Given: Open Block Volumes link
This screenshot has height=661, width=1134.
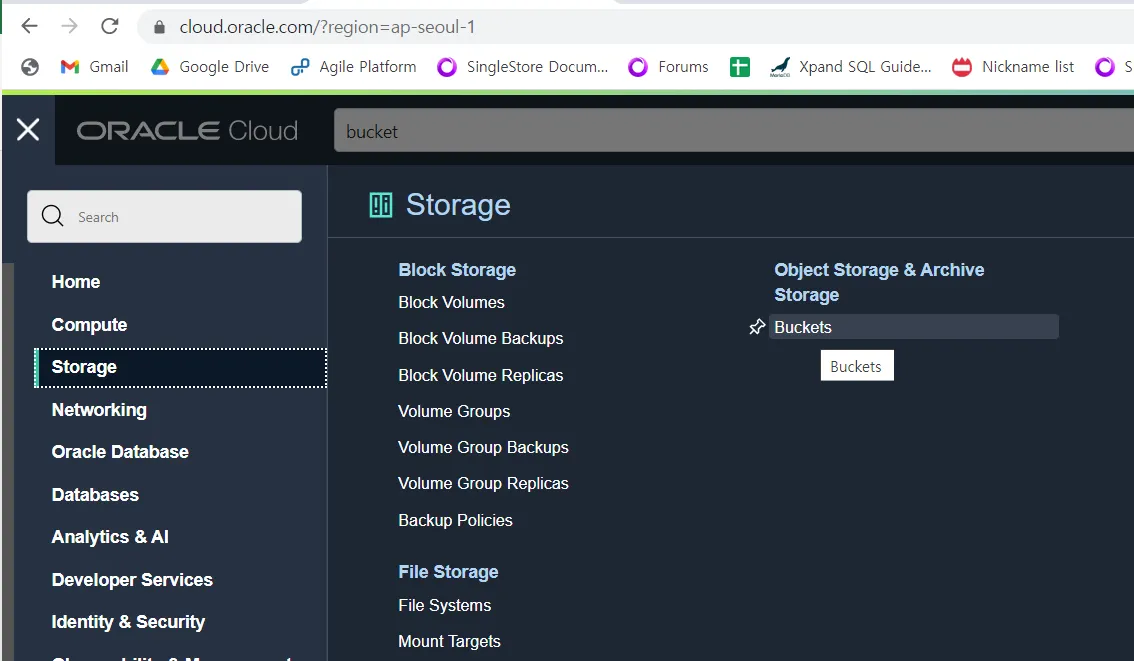Looking at the screenshot, I should [451, 302].
